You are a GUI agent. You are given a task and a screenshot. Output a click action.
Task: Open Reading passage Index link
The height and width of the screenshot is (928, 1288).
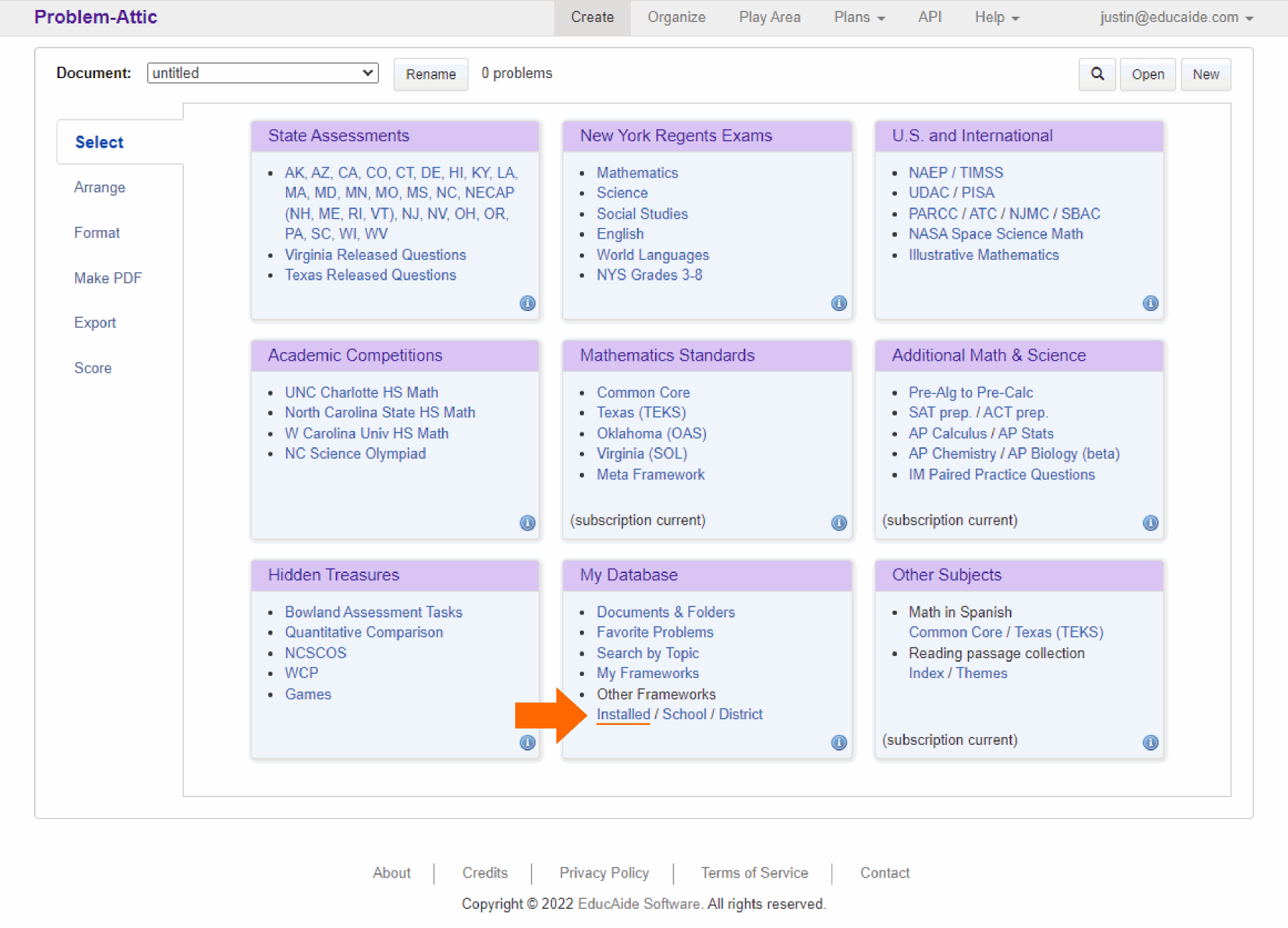926,674
